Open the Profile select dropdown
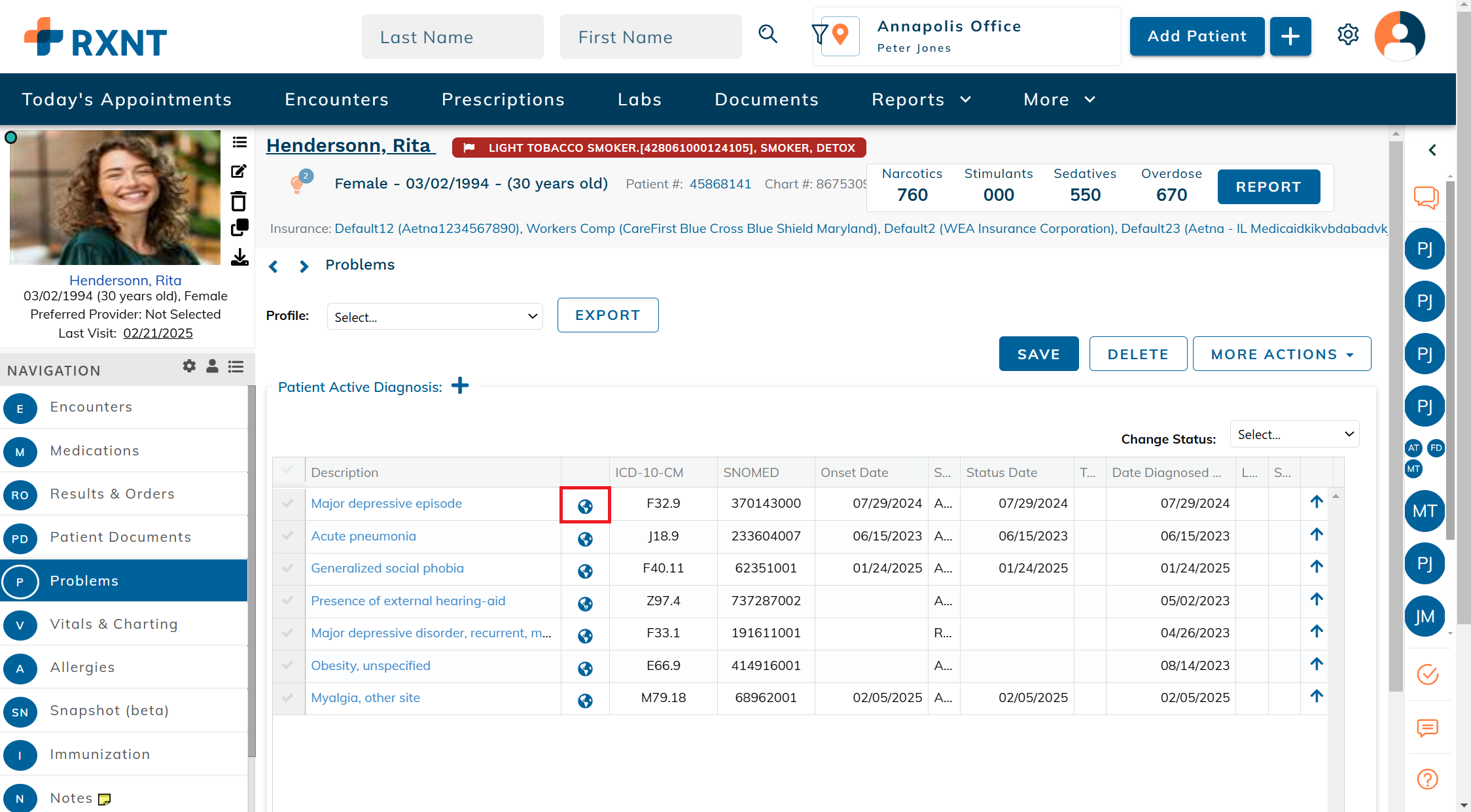The width and height of the screenshot is (1471, 812). point(434,317)
